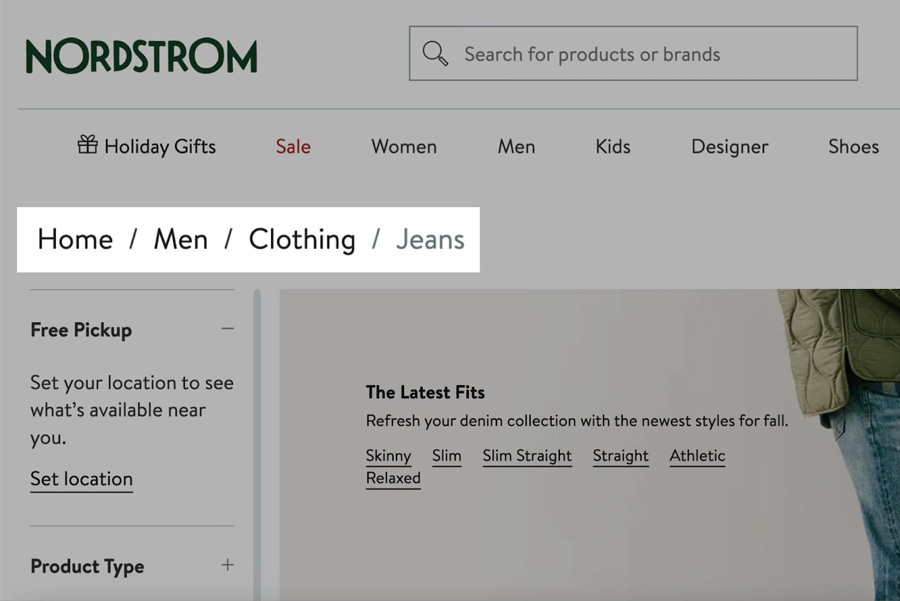900x601 pixels.
Task: Collapse the Free Pickup filter section
Action: (227, 329)
